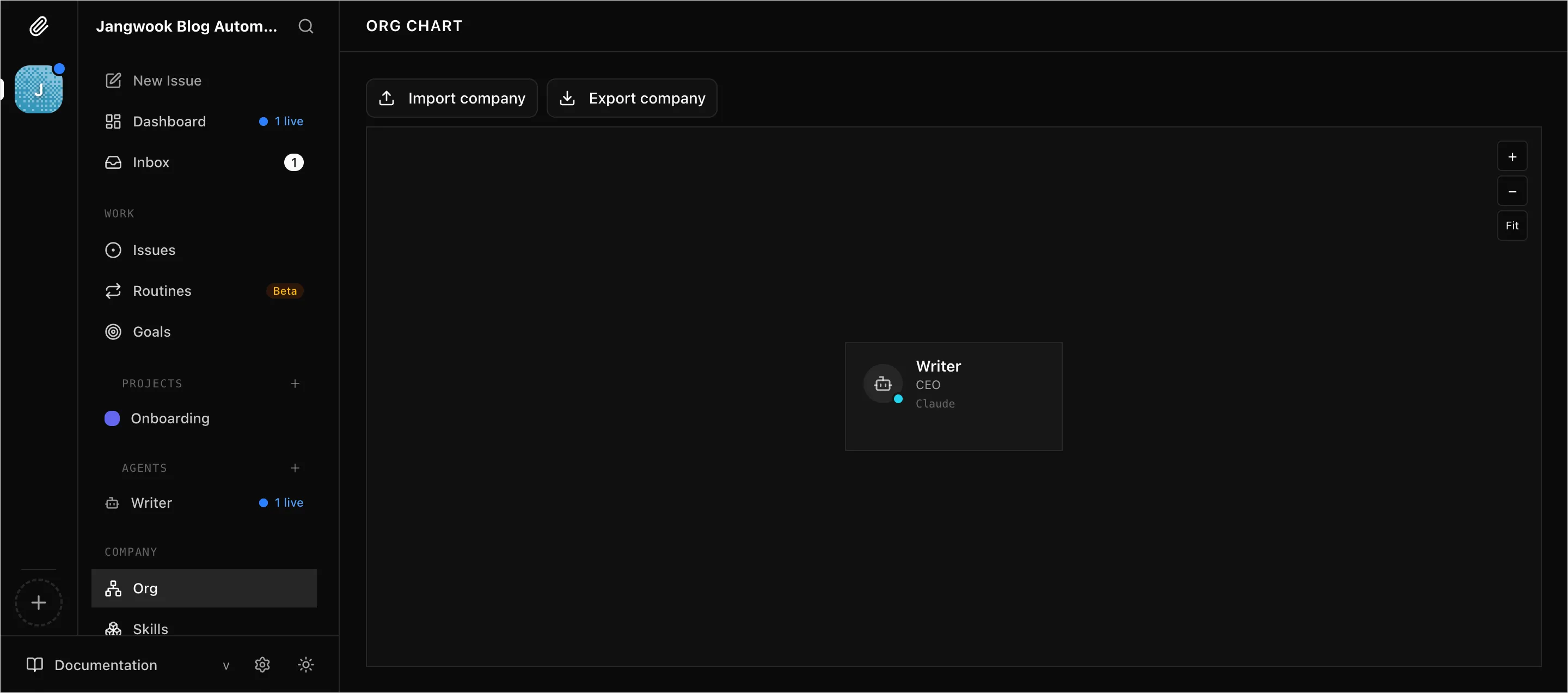This screenshot has height=693, width=1568.
Task: Open settings gear icon in footer
Action: (x=262, y=664)
